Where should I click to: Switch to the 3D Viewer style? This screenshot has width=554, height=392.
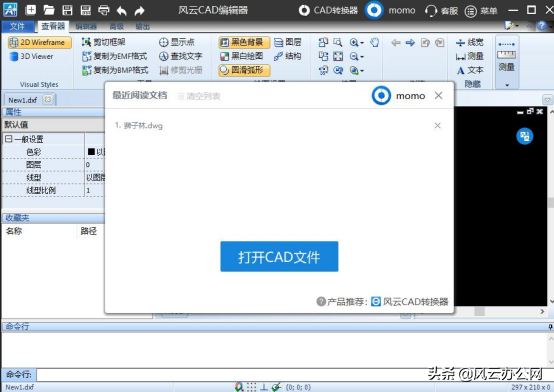[x=31, y=57]
